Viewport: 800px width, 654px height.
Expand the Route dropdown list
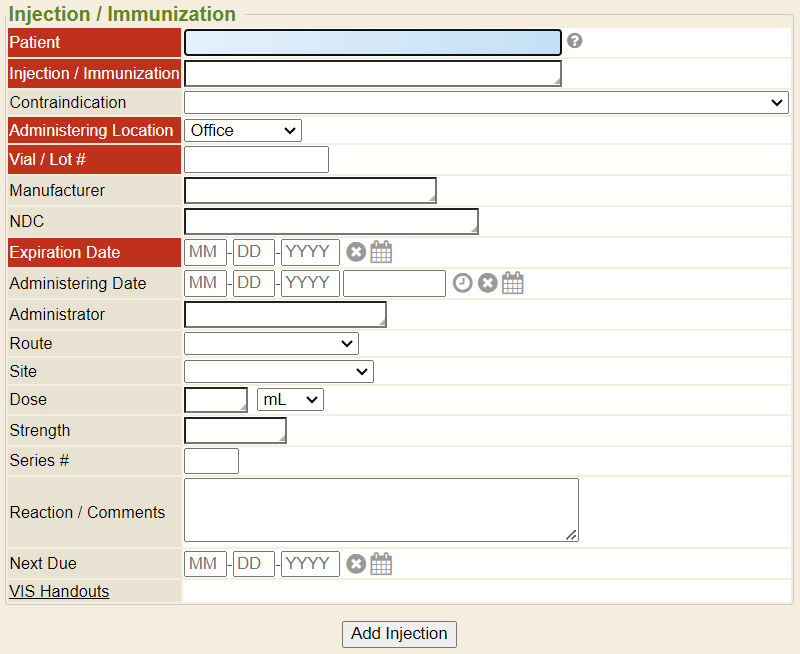271,343
